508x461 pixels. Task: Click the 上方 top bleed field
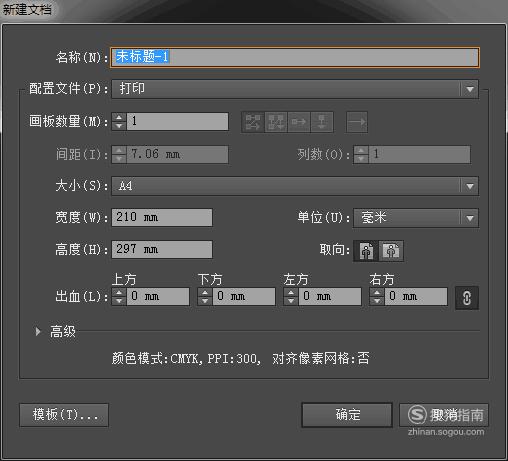[x=158, y=297]
